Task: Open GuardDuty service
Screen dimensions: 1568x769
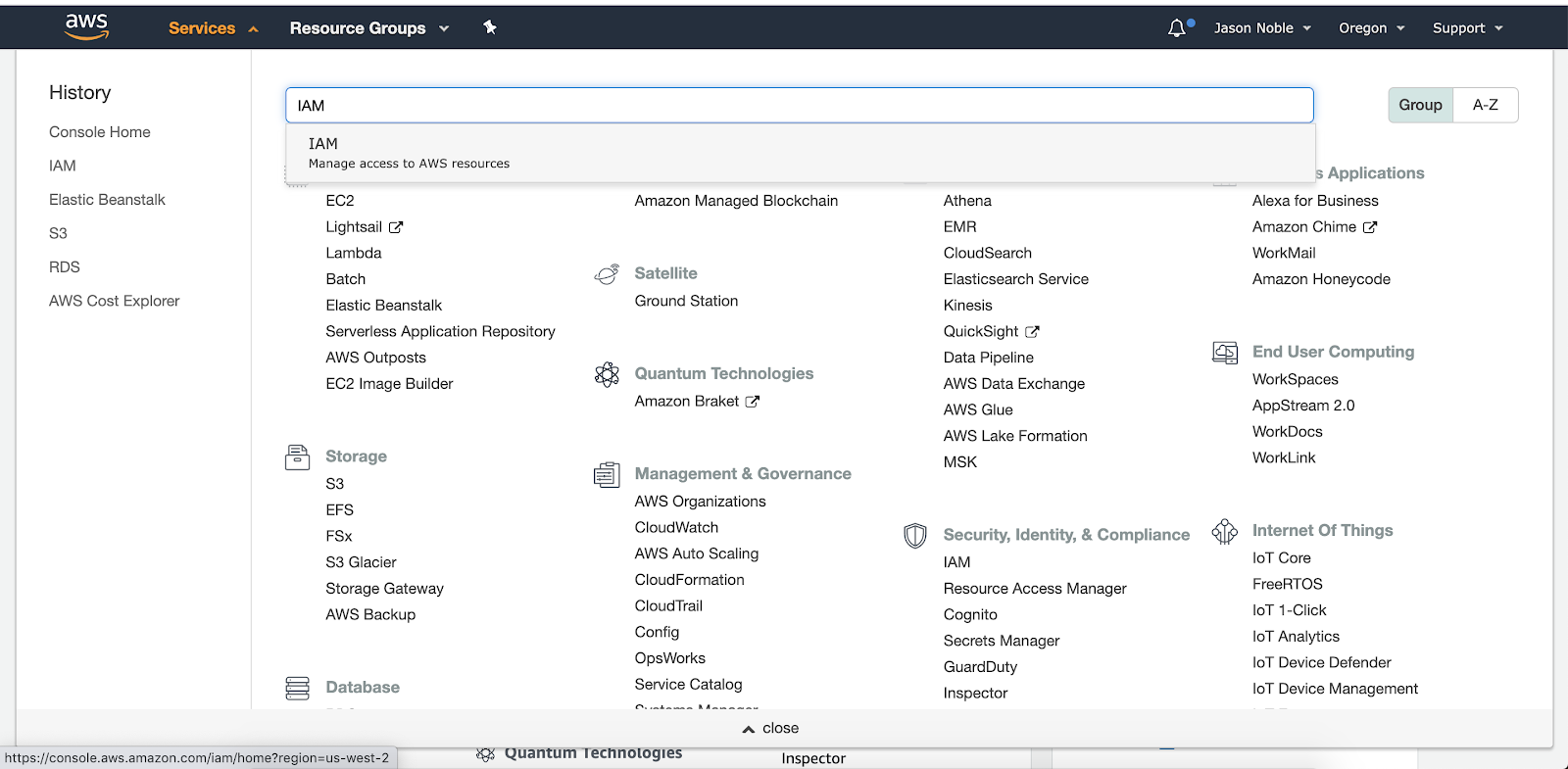Action: 980,668
